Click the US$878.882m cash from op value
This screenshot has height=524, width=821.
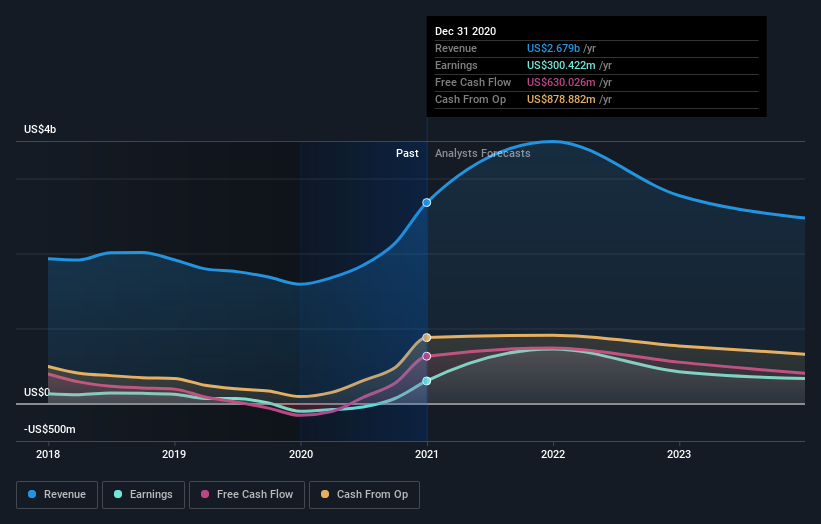coord(561,99)
